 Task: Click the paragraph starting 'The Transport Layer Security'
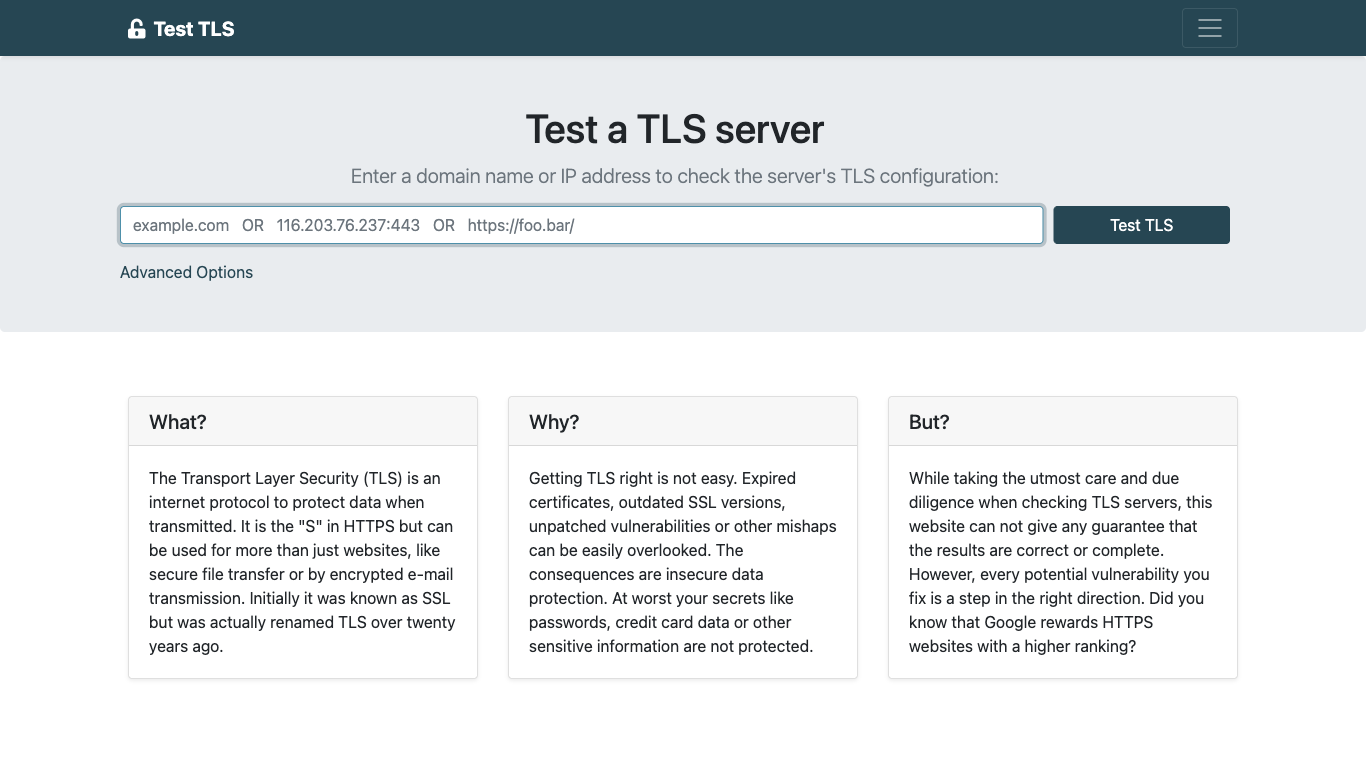(303, 562)
